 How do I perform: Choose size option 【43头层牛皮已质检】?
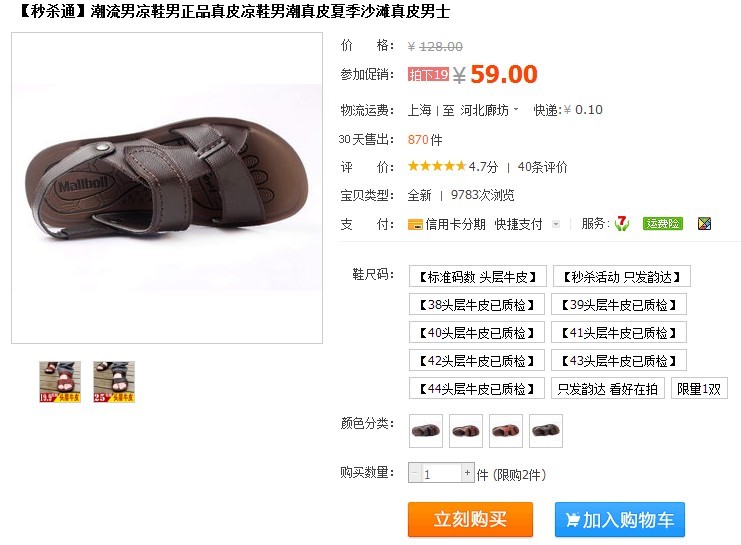[x=619, y=361]
